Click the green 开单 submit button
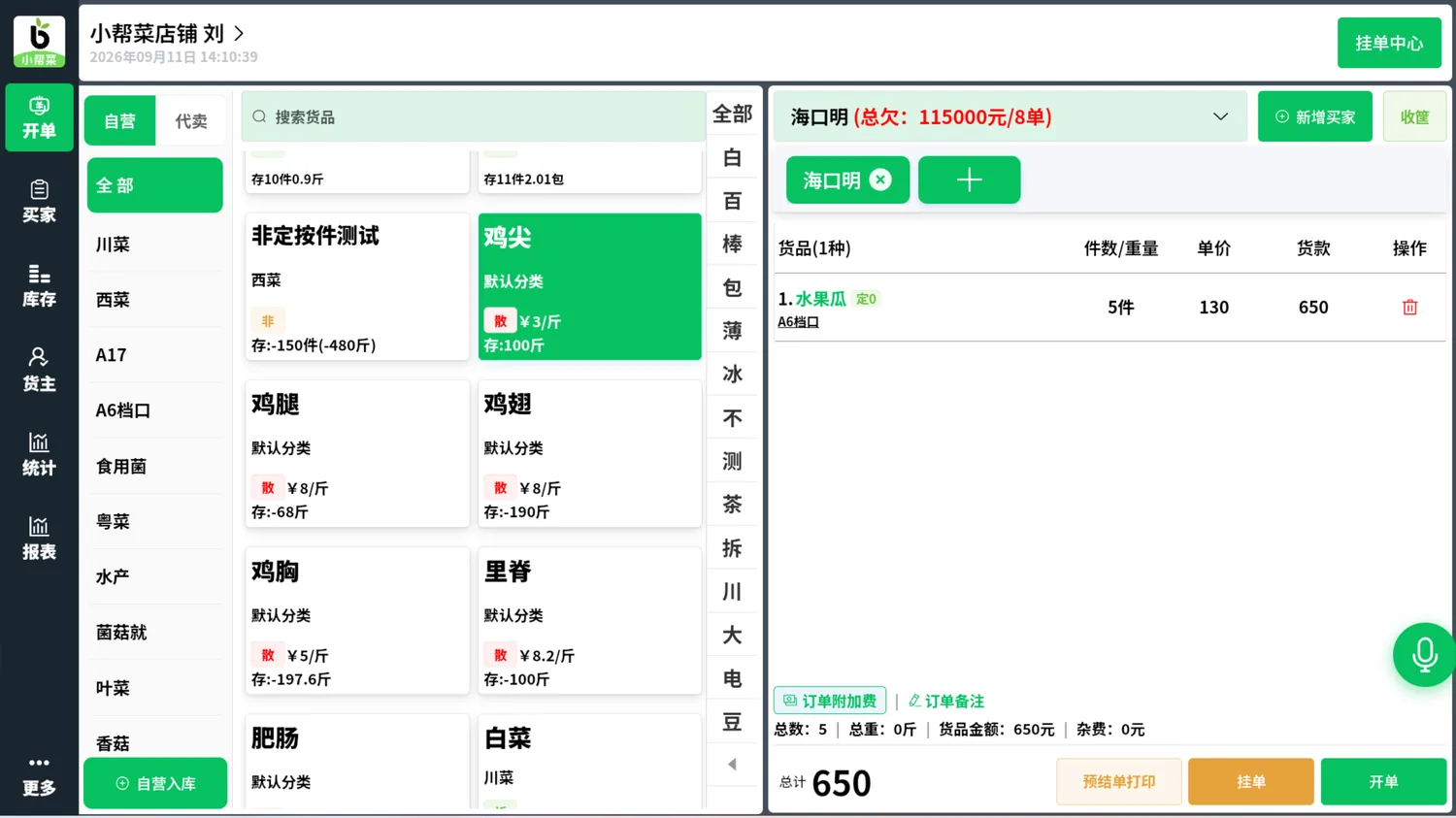1456x818 pixels. tap(1383, 782)
